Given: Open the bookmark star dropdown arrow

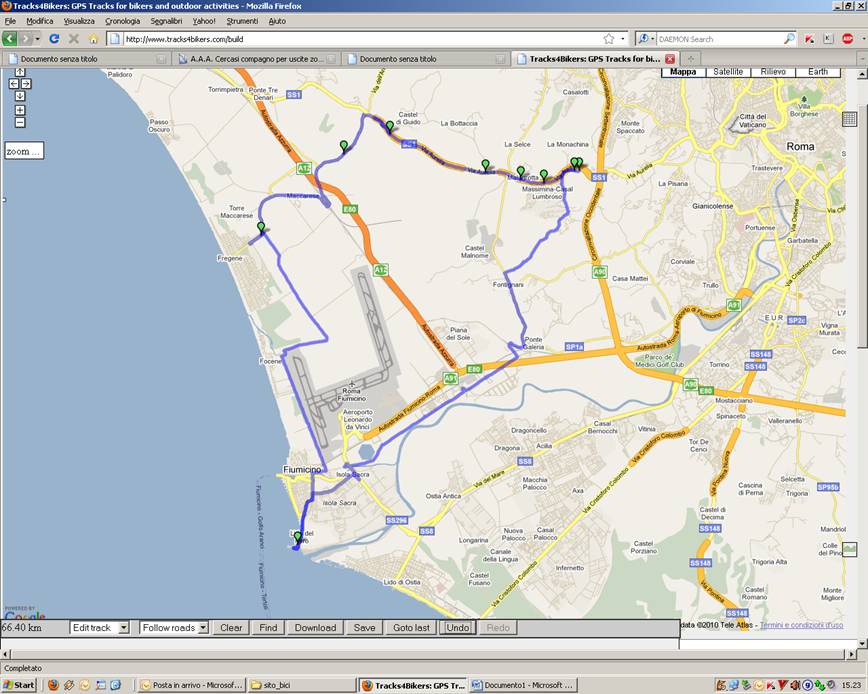Looking at the screenshot, I should [623, 39].
